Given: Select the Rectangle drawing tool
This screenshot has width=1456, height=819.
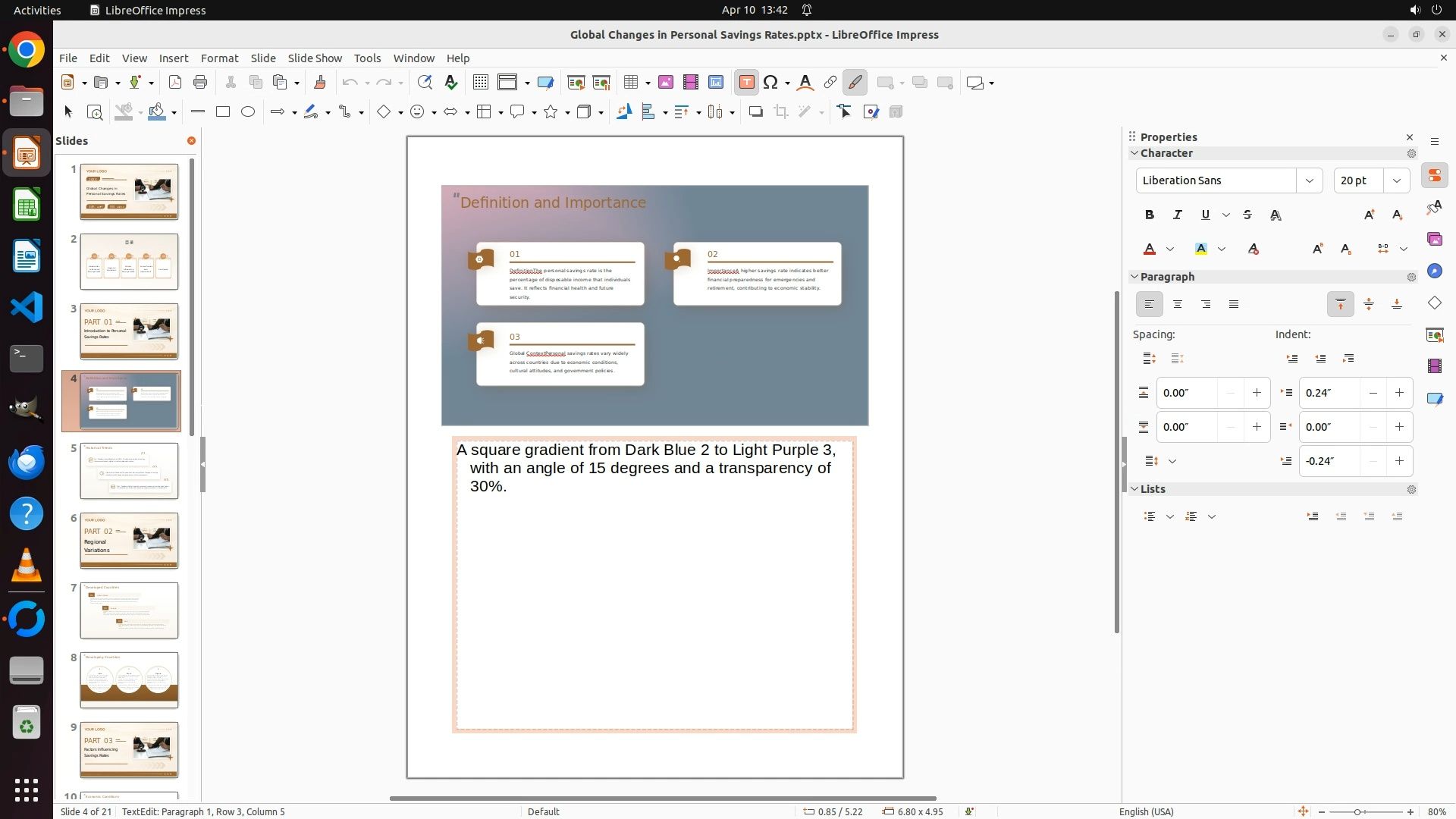Looking at the screenshot, I should [223, 111].
